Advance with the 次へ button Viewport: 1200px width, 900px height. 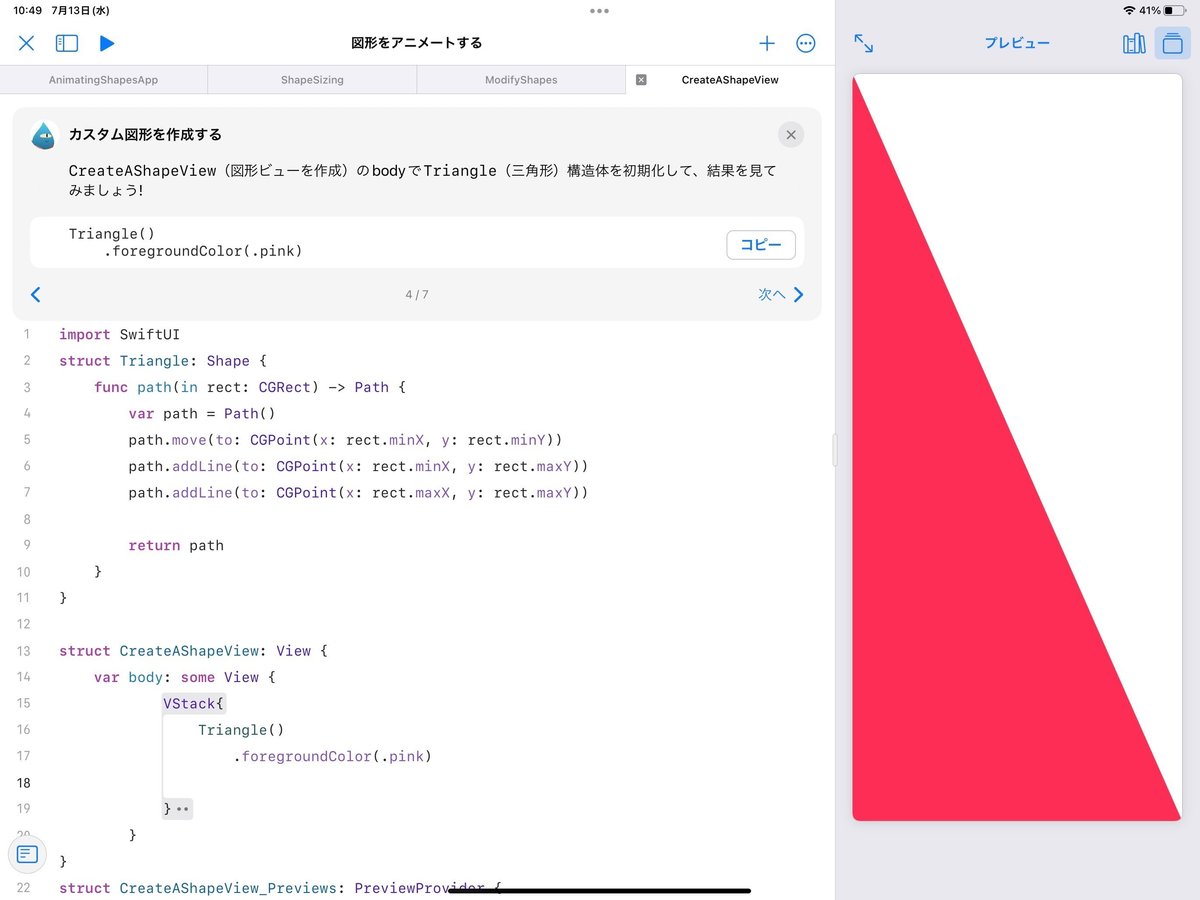(x=781, y=295)
